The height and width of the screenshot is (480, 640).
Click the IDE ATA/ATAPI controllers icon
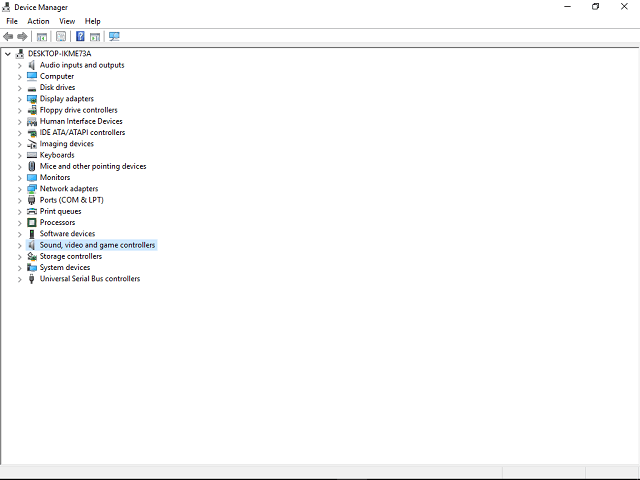[32, 133]
